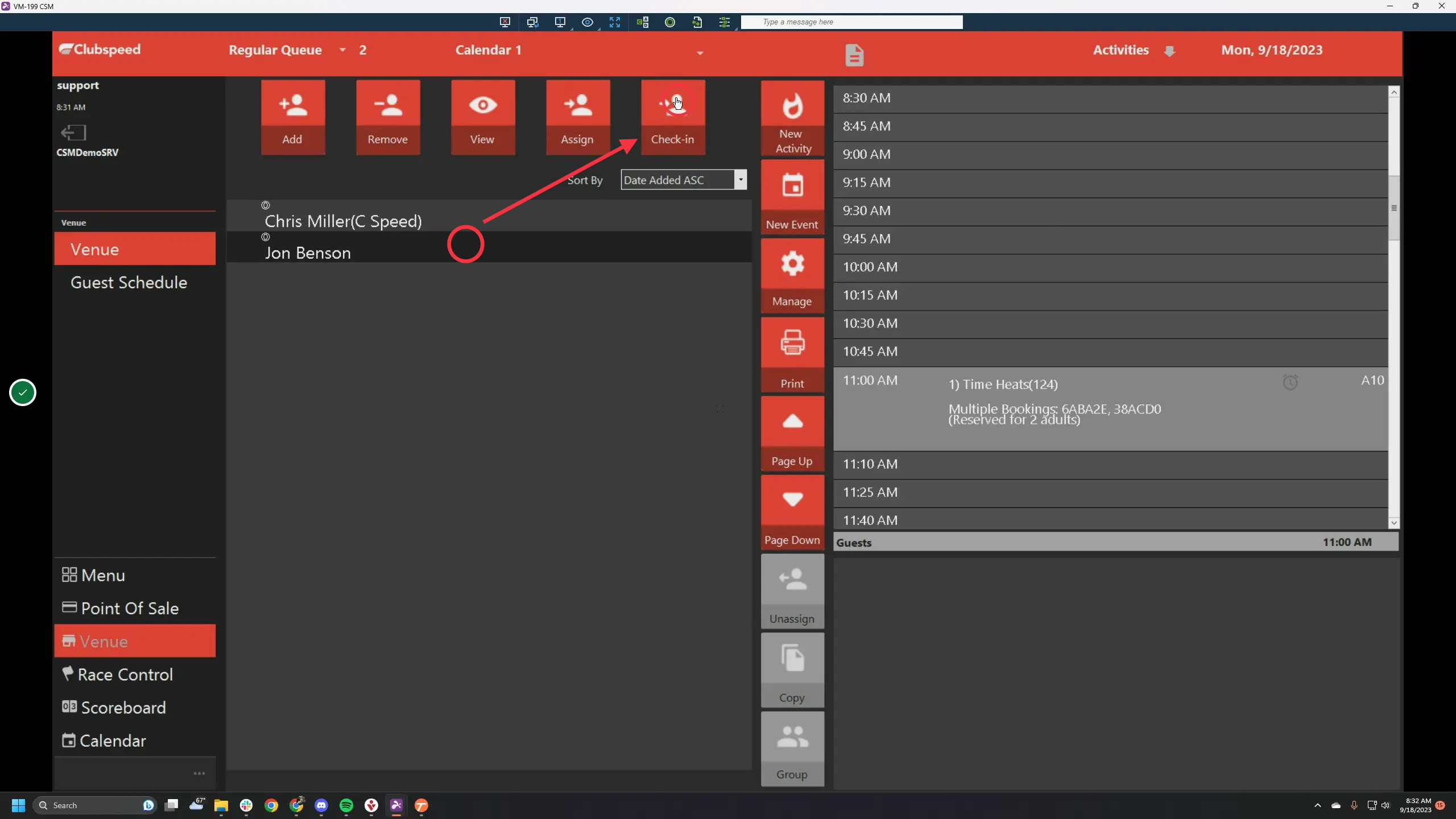The width and height of the screenshot is (1456, 819).
Task: Open the Menu navigation item
Action: [135, 575]
